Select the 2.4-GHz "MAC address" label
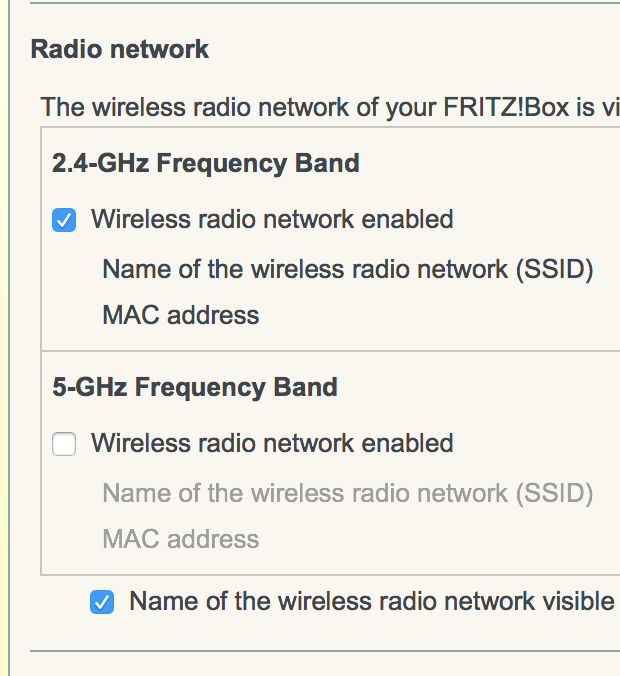 (x=180, y=315)
